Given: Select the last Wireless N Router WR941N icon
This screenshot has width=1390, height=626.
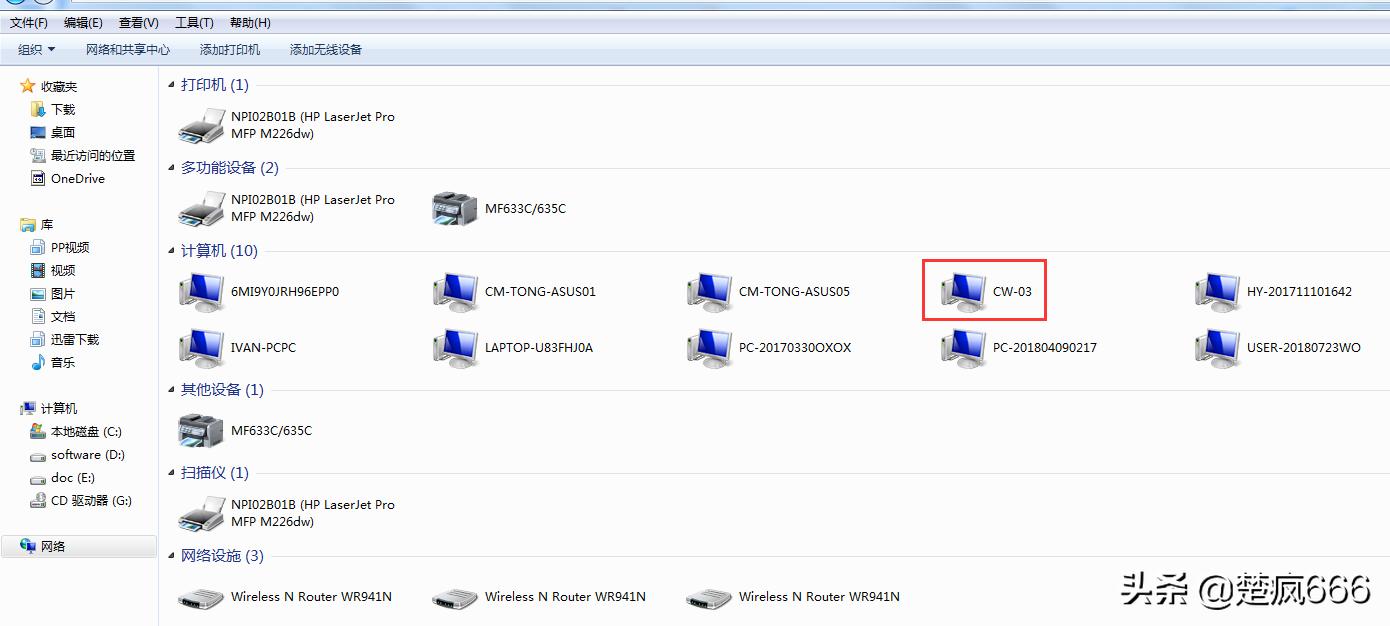Looking at the screenshot, I should (x=709, y=597).
